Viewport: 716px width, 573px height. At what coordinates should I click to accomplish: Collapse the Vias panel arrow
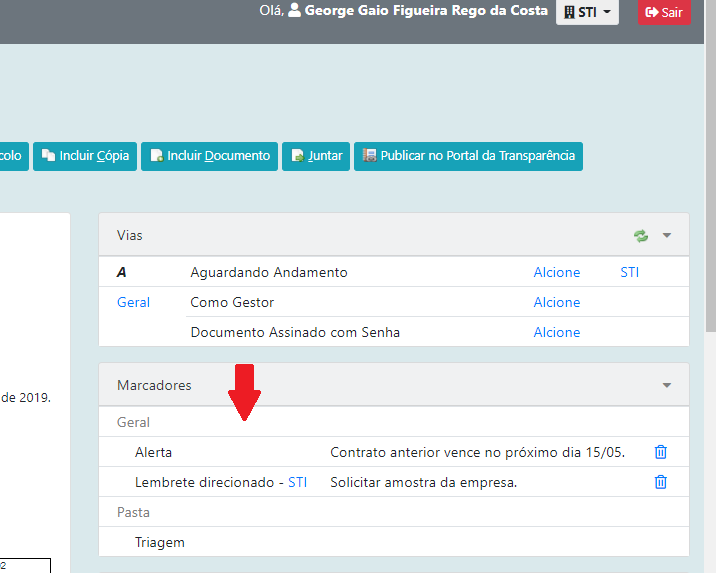667,236
